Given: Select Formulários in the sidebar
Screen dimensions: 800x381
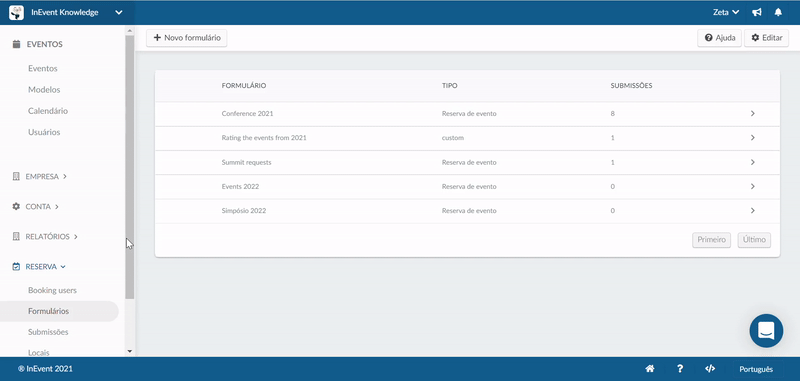Looking at the screenshot, I should click(x=59, y=311).
